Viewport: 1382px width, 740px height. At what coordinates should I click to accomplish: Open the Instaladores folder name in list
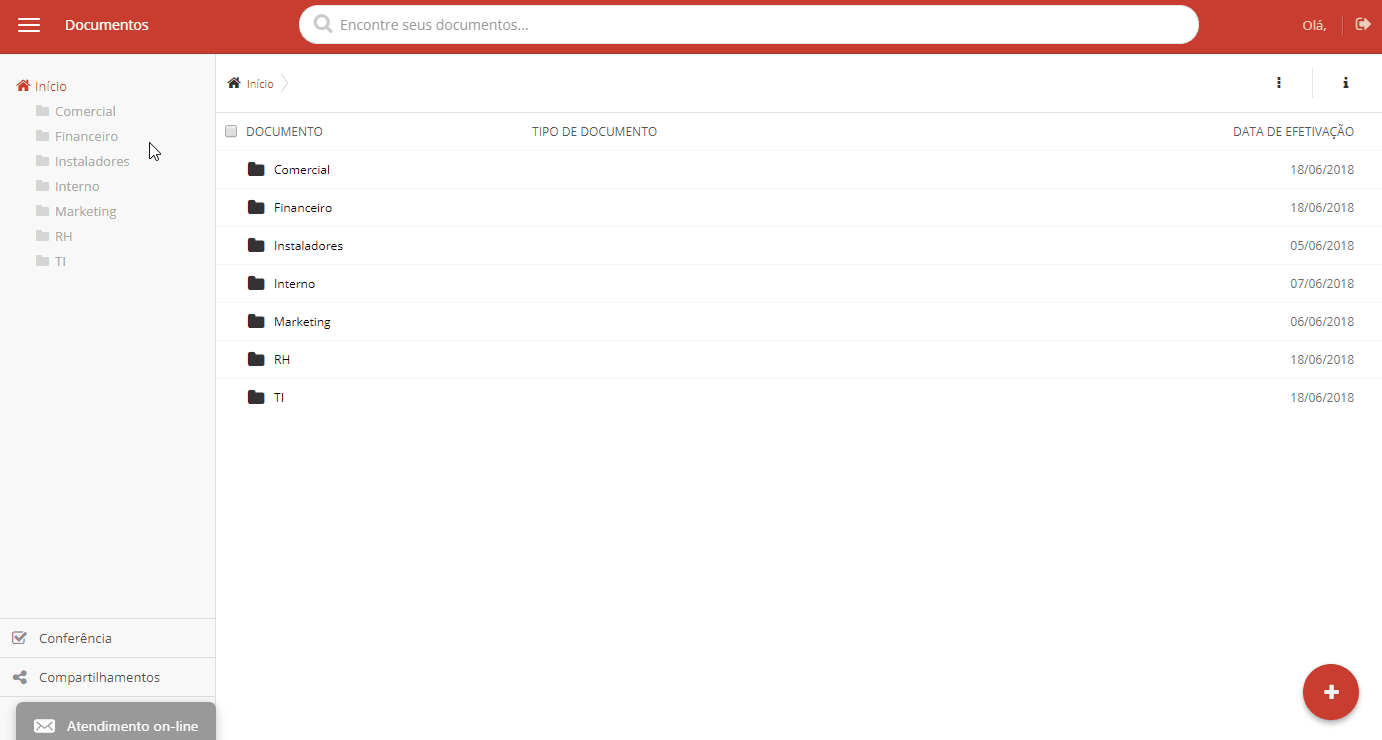pos(308,245)
